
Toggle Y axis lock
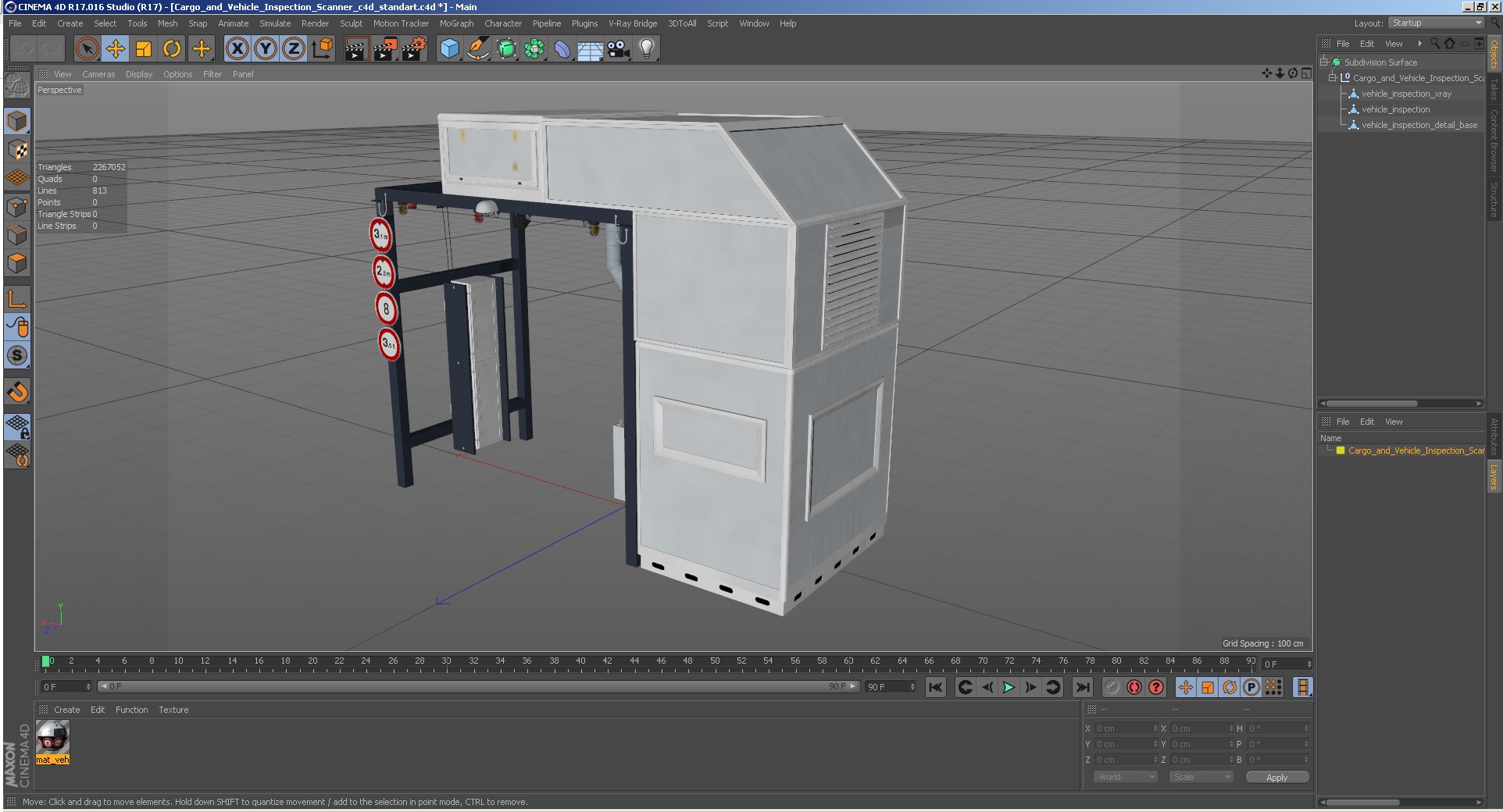click(x=265, y=49)
